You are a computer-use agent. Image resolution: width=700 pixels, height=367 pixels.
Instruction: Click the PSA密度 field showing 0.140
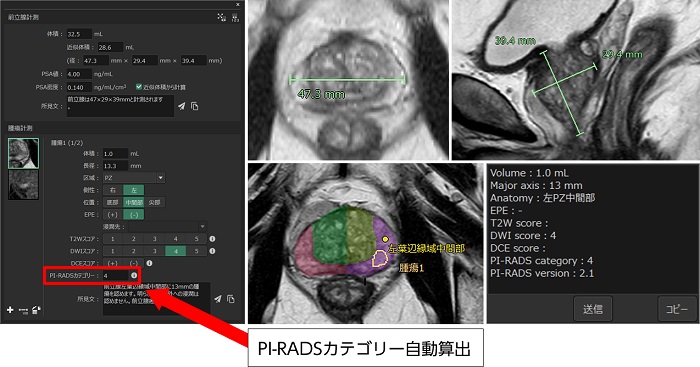pyautogui.click(x=79, y=87)
